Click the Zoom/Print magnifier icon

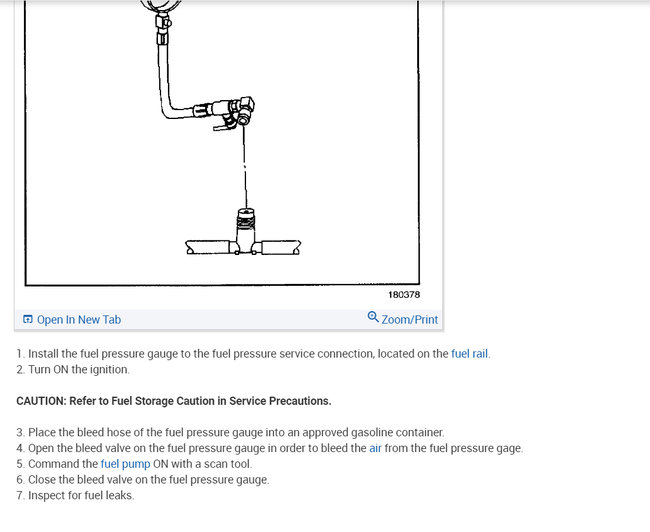tap(373, 317)
